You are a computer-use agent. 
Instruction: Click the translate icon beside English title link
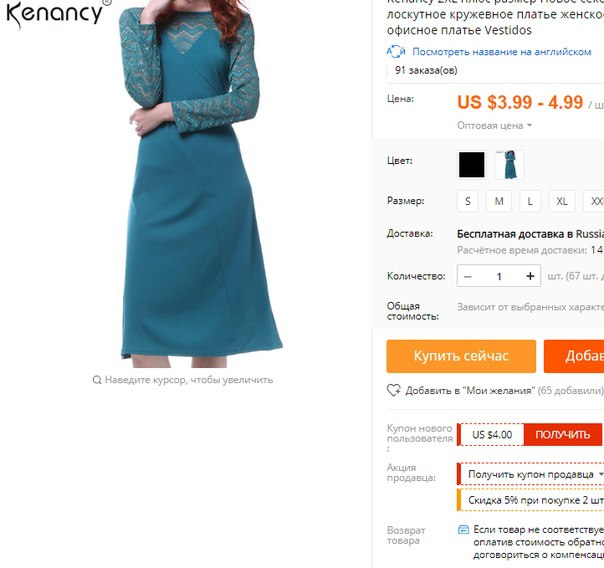396,52
